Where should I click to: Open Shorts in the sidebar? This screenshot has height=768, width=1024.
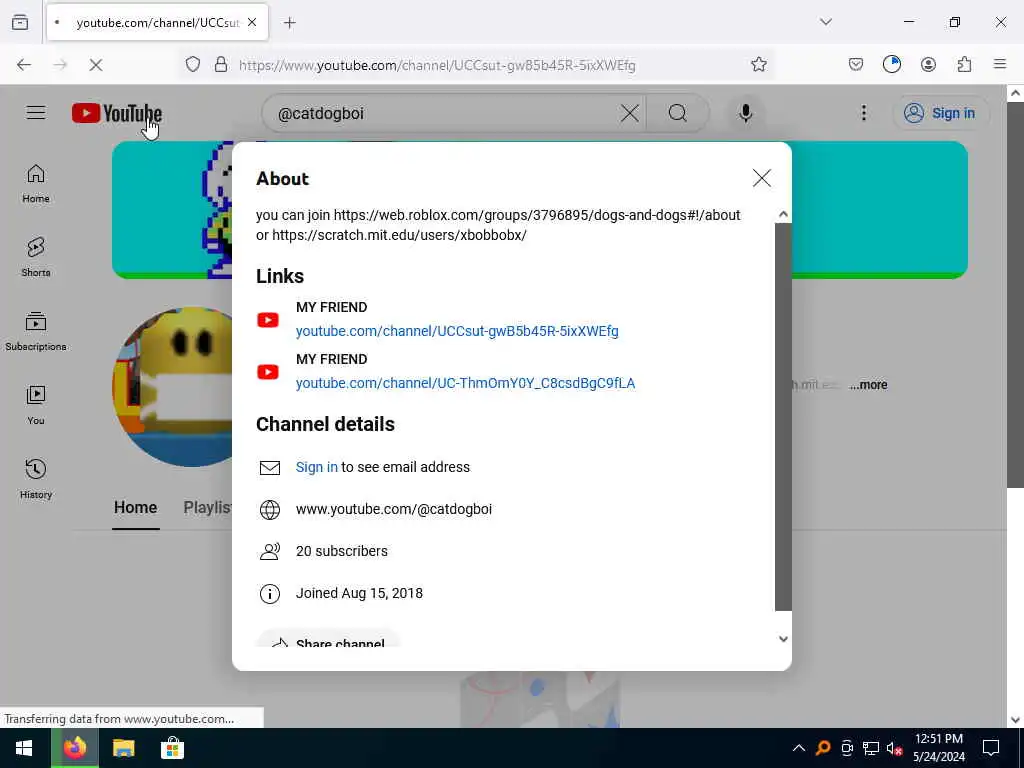pos(36,257)
